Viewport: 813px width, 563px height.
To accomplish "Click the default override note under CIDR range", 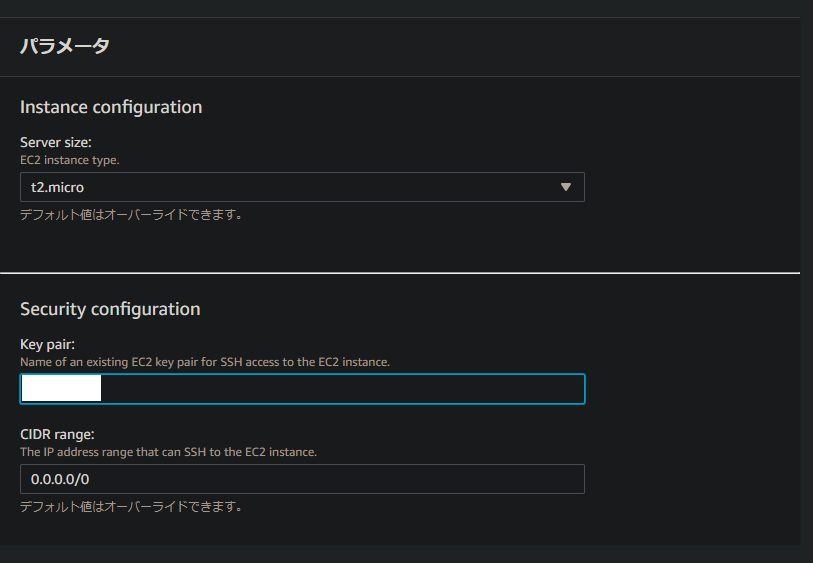I will (x=131, y=506).
